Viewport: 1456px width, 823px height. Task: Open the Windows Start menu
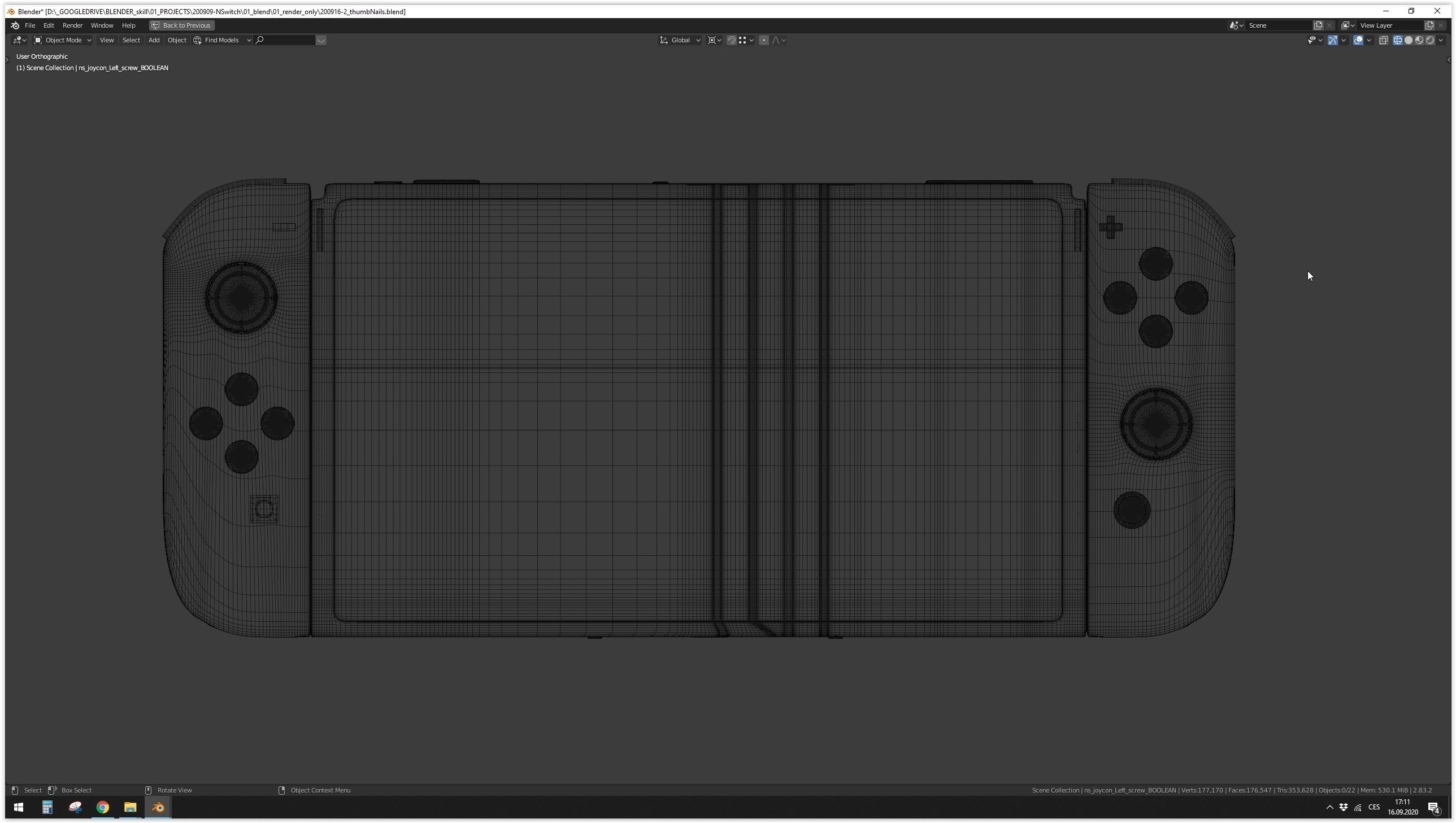[19, 807]
